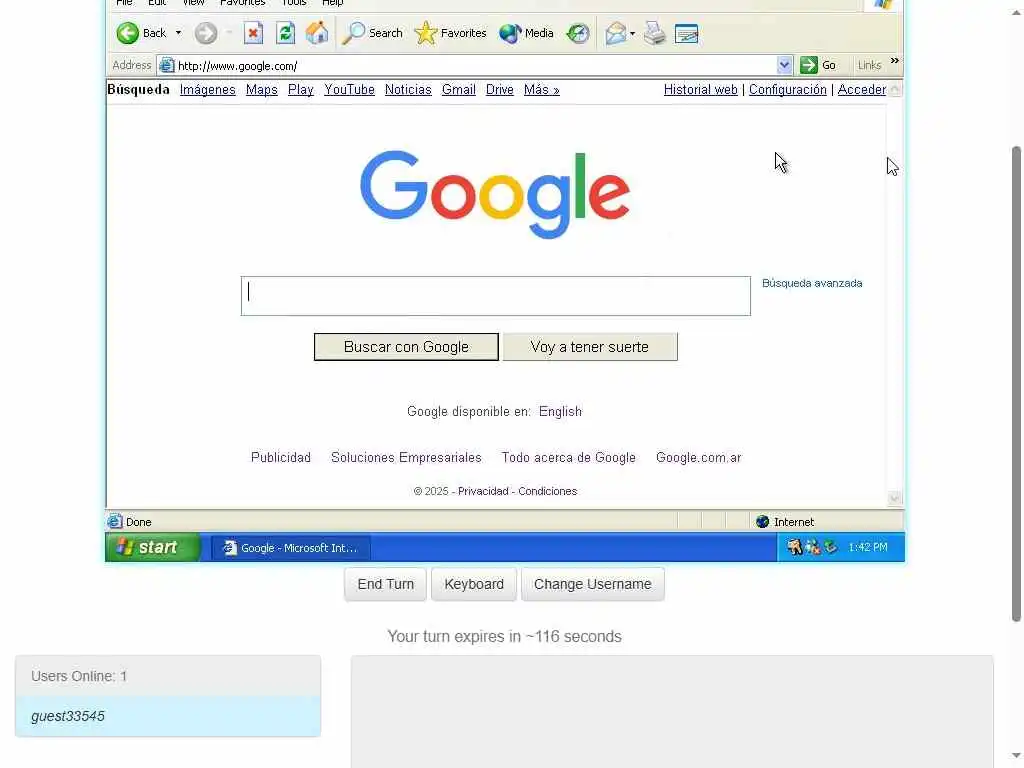Click the Mail envelope icon
The height and width of the screenshot is (768, 1024).
(615, 33)
